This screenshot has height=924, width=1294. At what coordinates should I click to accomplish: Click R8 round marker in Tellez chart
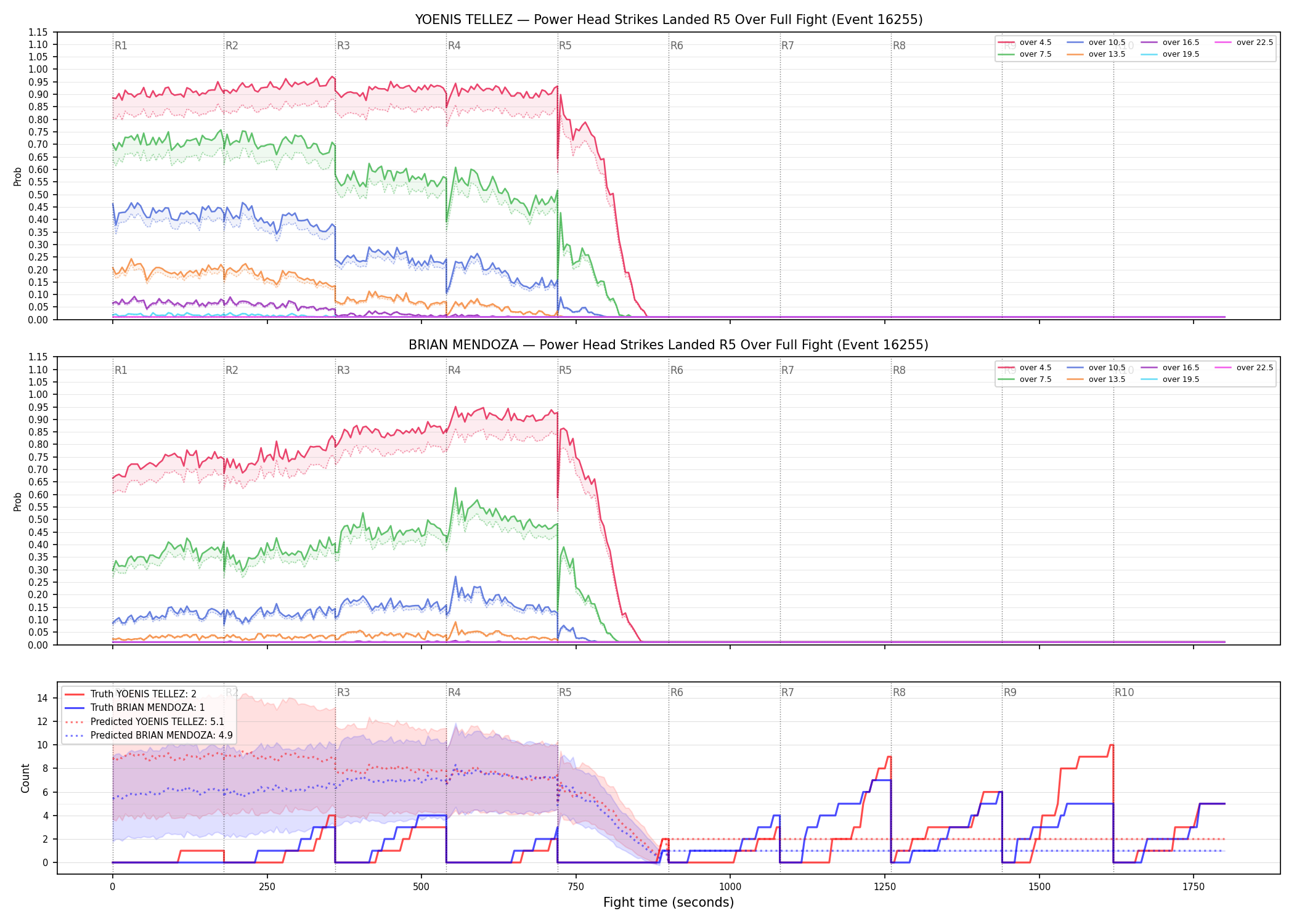pyautogui.click(x=899, y=46)
